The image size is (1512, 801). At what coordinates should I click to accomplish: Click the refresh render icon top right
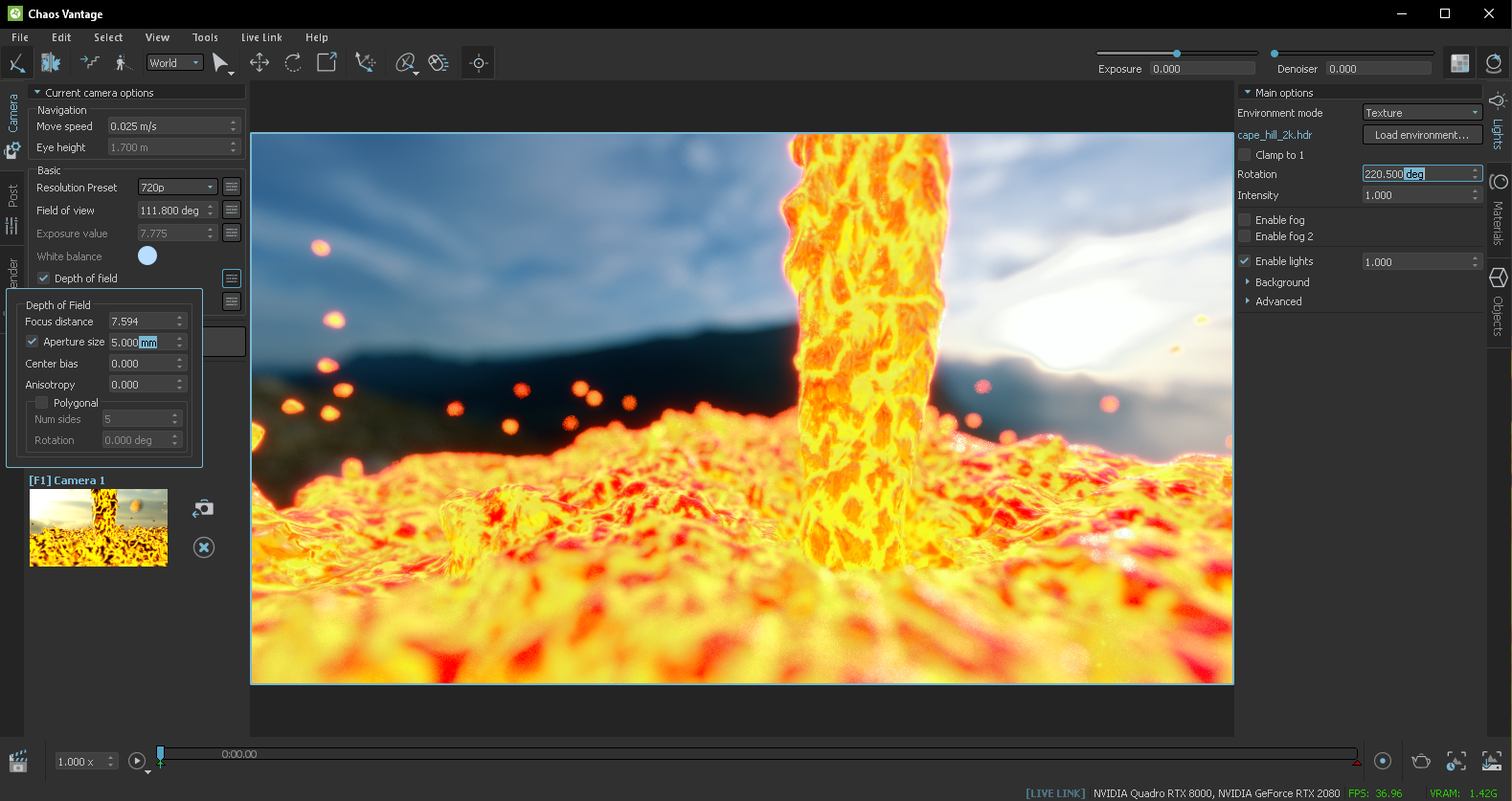[1494, 63]
